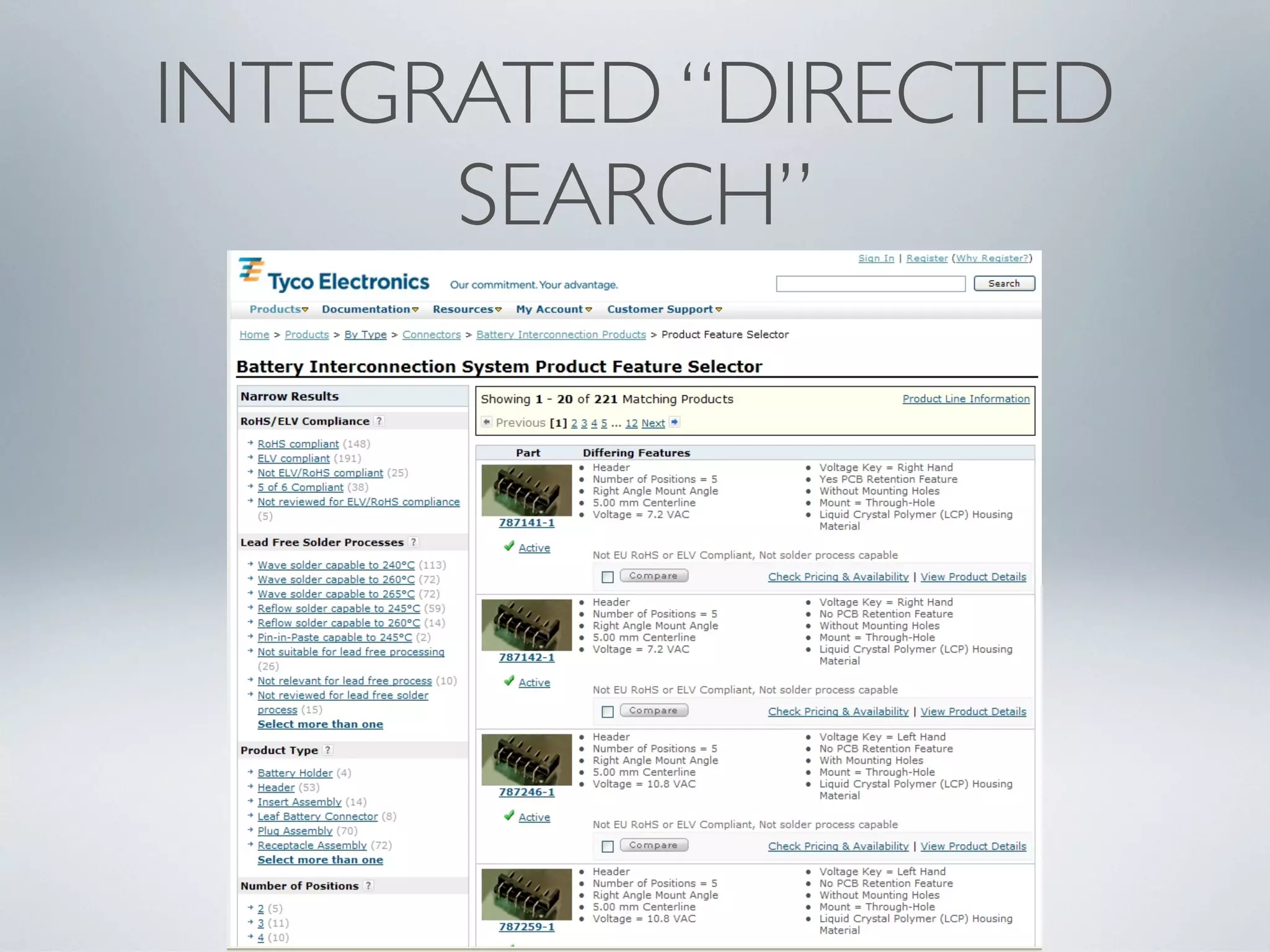Open the Products dropdown menu

point(279,309)
